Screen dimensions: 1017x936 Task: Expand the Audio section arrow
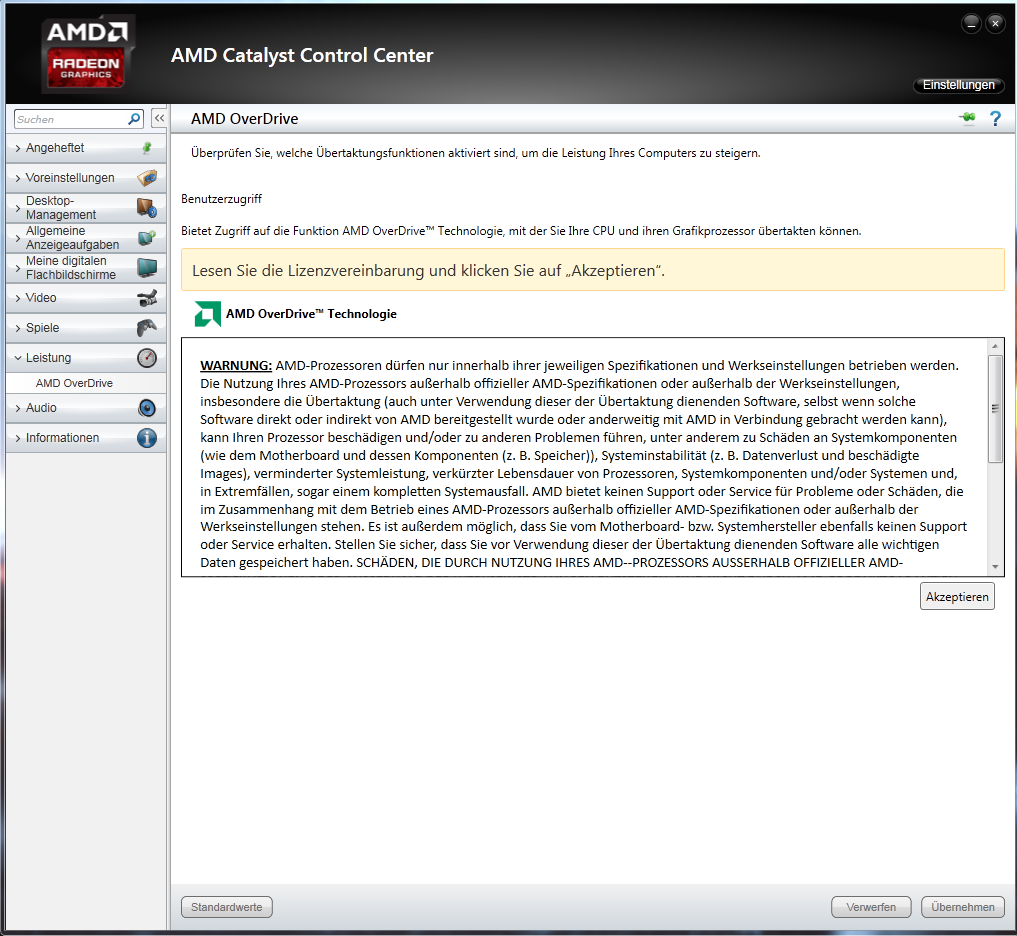coord(18,409)
